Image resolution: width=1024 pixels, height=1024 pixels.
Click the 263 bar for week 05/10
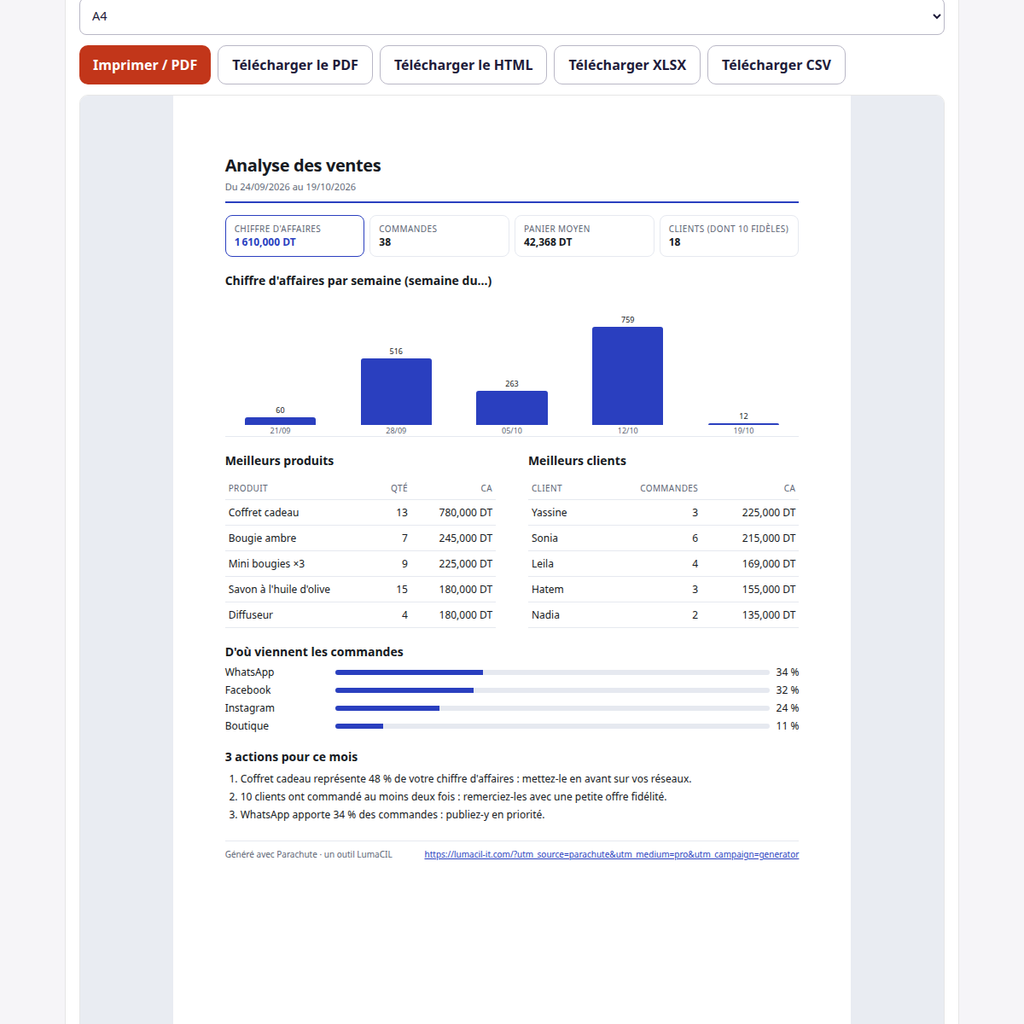pyautogui.click(x=512, y=408)
